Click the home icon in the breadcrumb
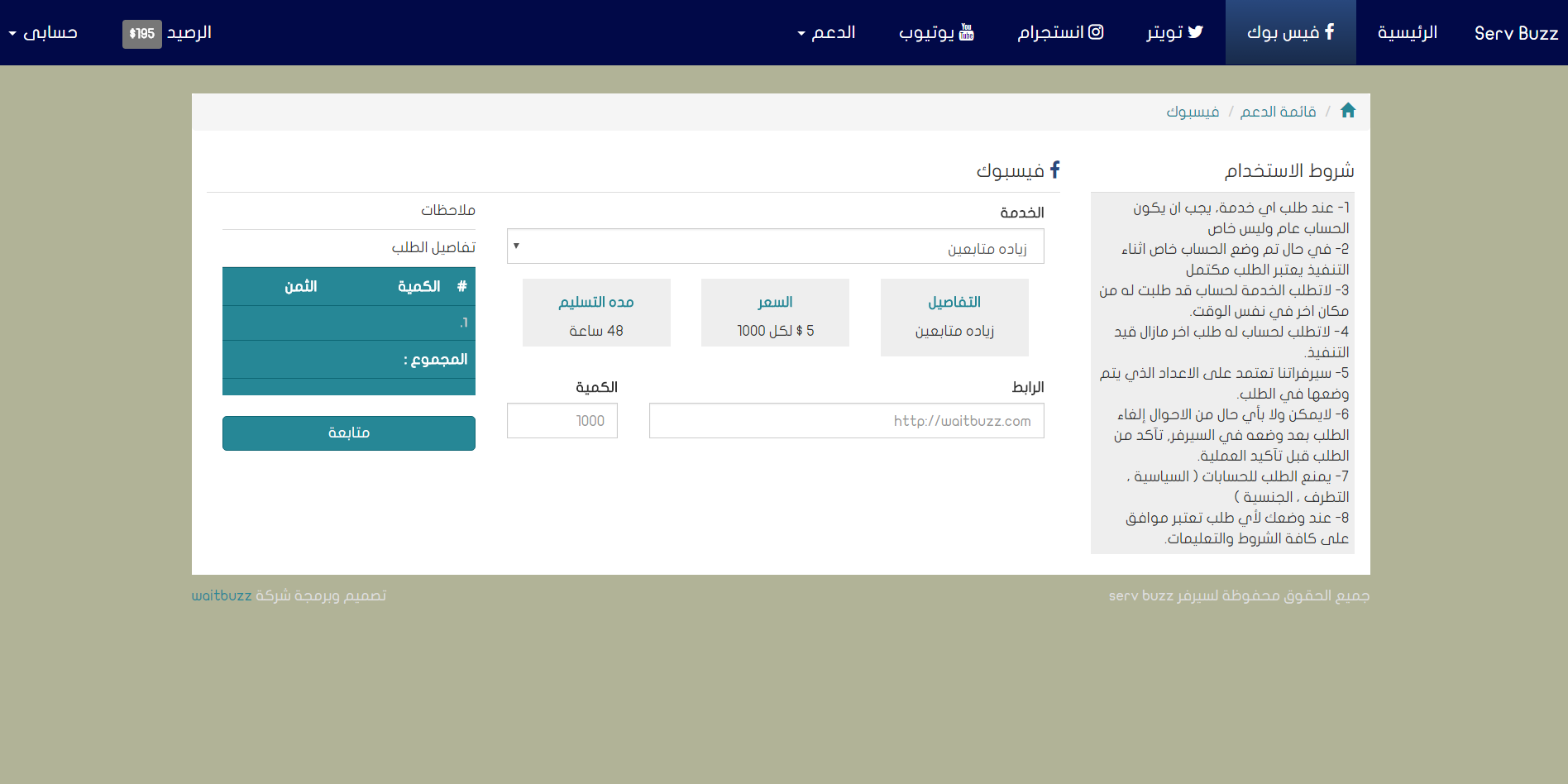 1348,111
